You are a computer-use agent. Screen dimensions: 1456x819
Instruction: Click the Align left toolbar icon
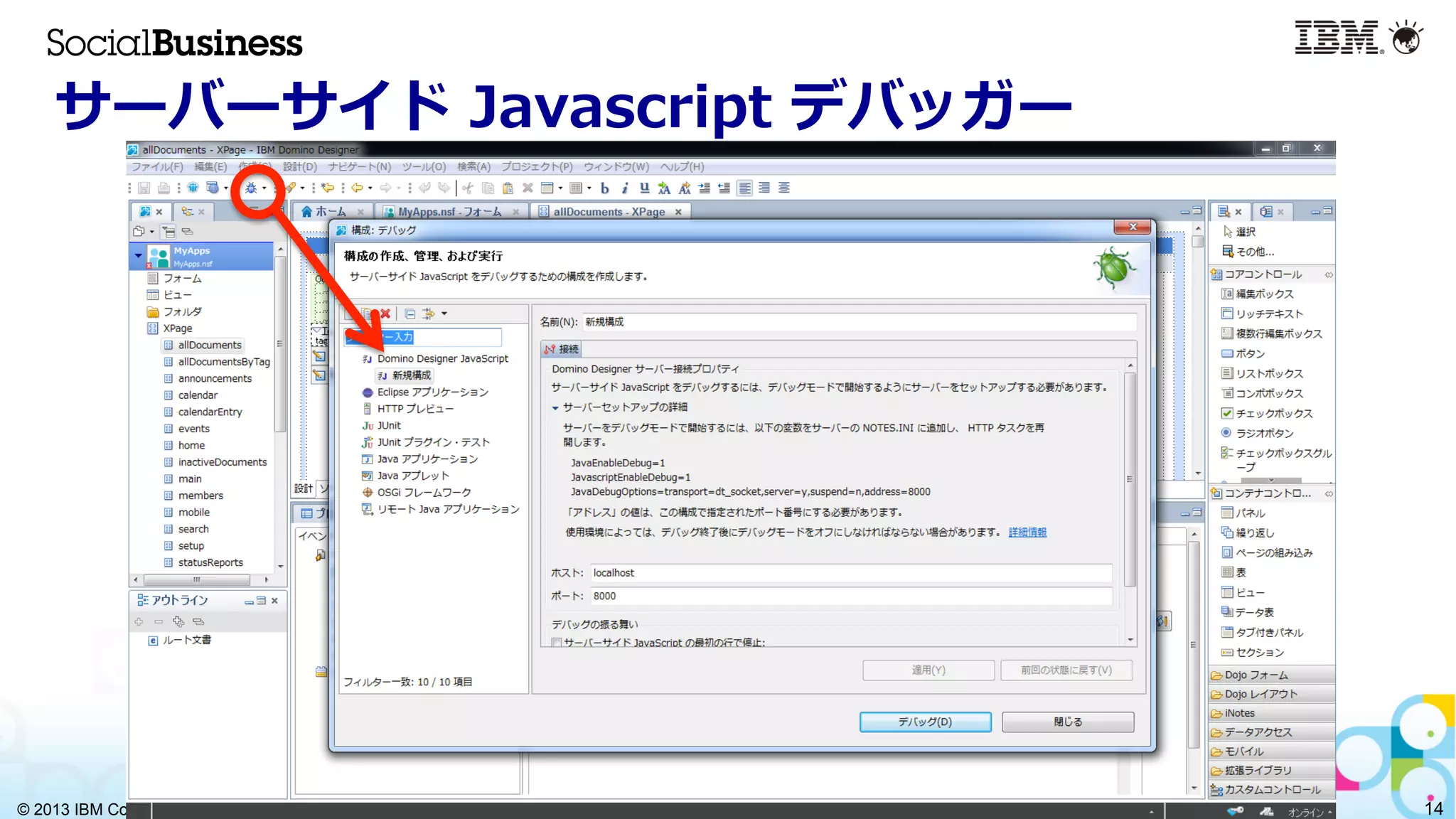click(x=744, y=188)
